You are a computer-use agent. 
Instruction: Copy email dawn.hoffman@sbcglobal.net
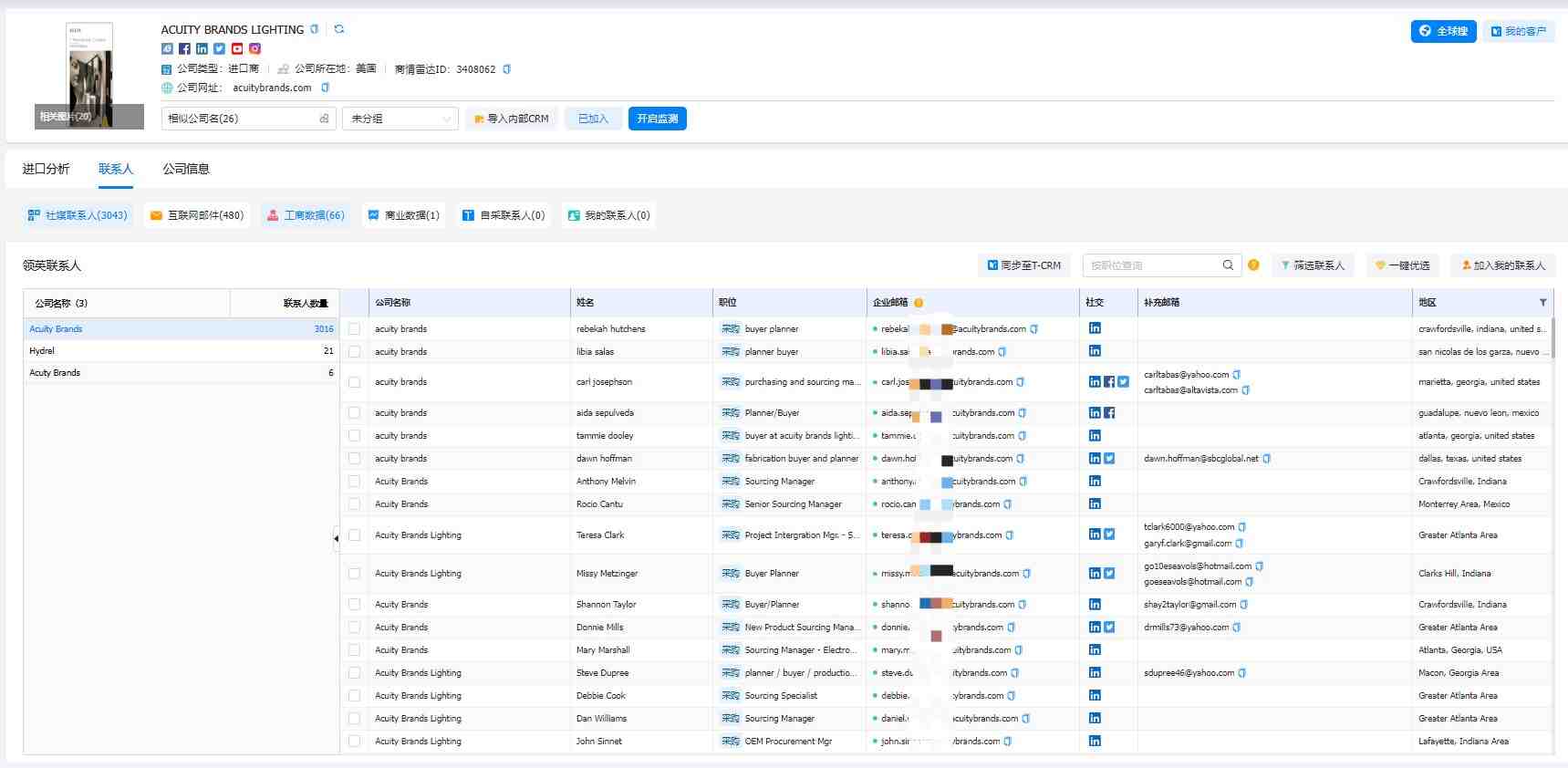point(1267,459)
